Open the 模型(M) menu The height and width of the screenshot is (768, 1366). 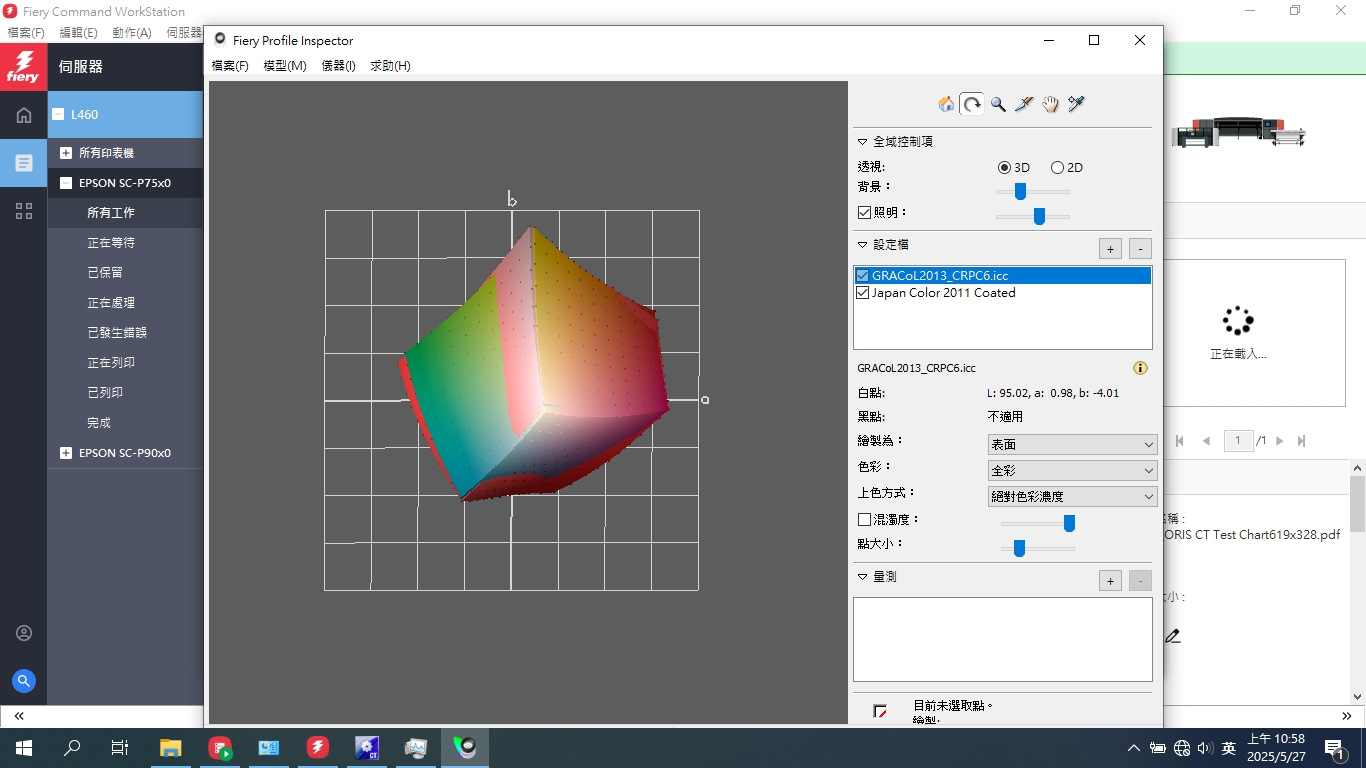pos(284,66)
